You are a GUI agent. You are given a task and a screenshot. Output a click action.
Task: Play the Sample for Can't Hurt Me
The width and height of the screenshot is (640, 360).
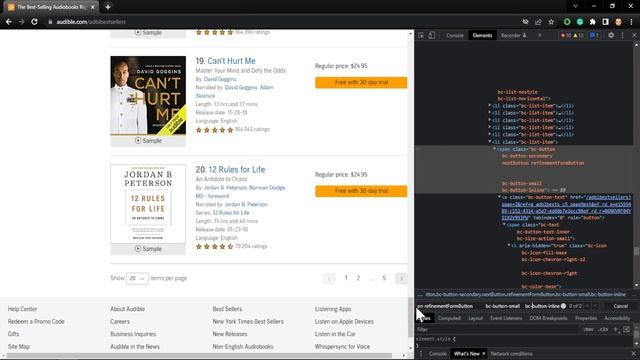(x=148, y=140)
